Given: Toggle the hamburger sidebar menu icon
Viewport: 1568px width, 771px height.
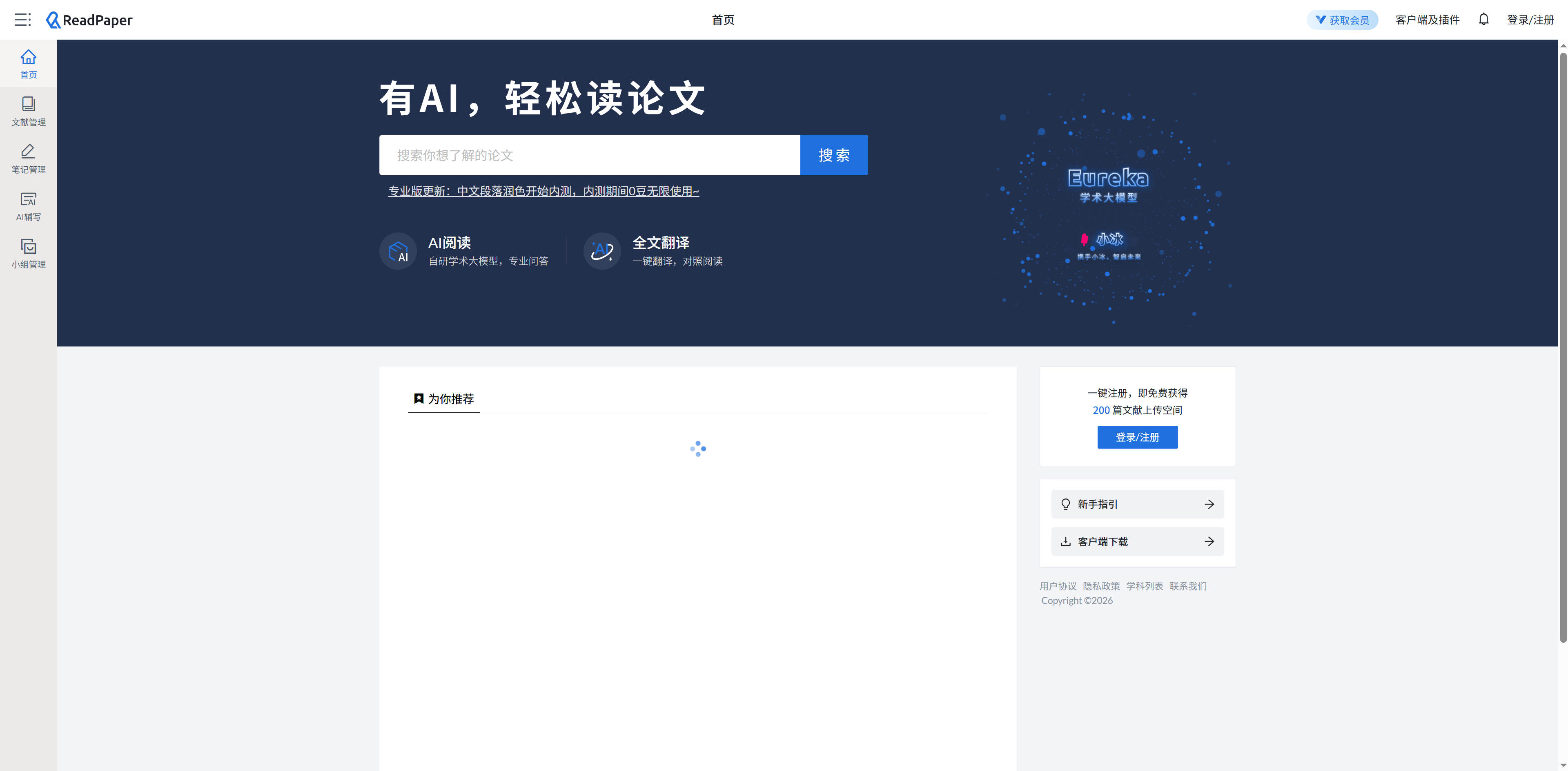Looking at the screenshot, I should 22,20.
